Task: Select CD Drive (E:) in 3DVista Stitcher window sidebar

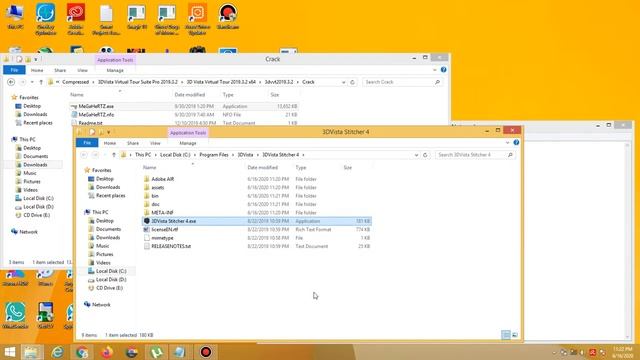Action: point(109,288)
